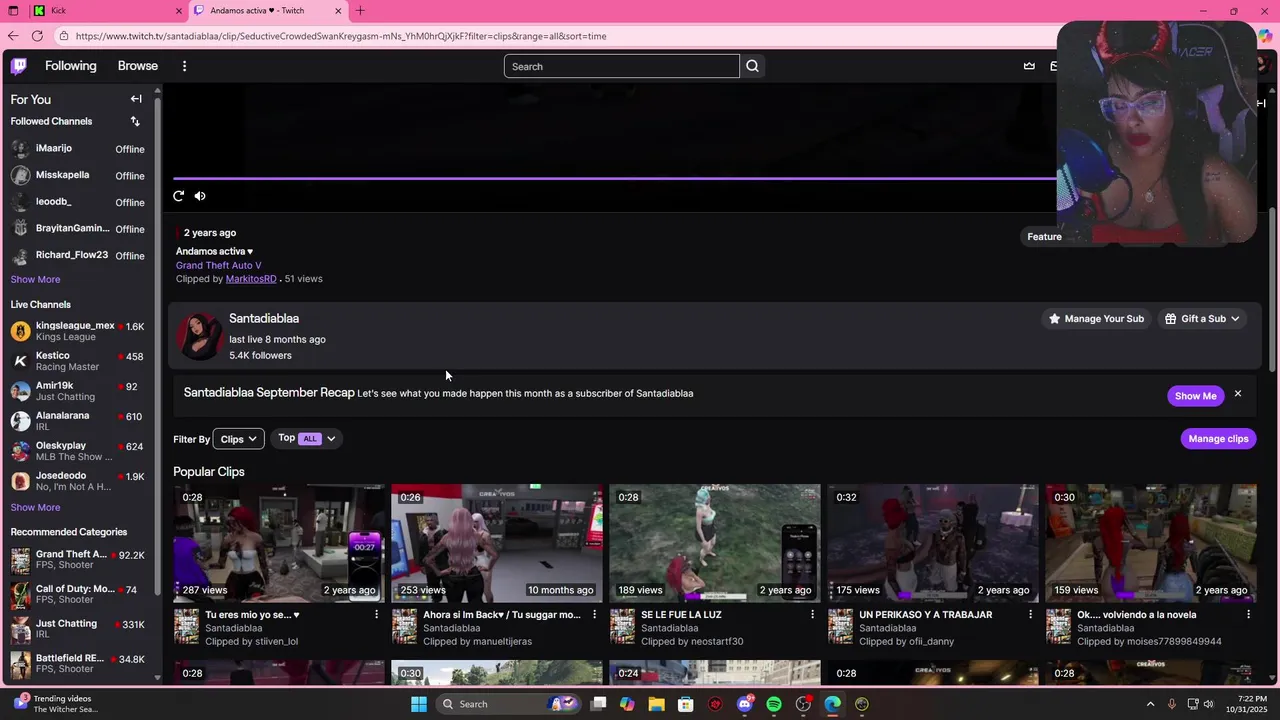Open kingsleague_mex live channel

tap(78, 331)
